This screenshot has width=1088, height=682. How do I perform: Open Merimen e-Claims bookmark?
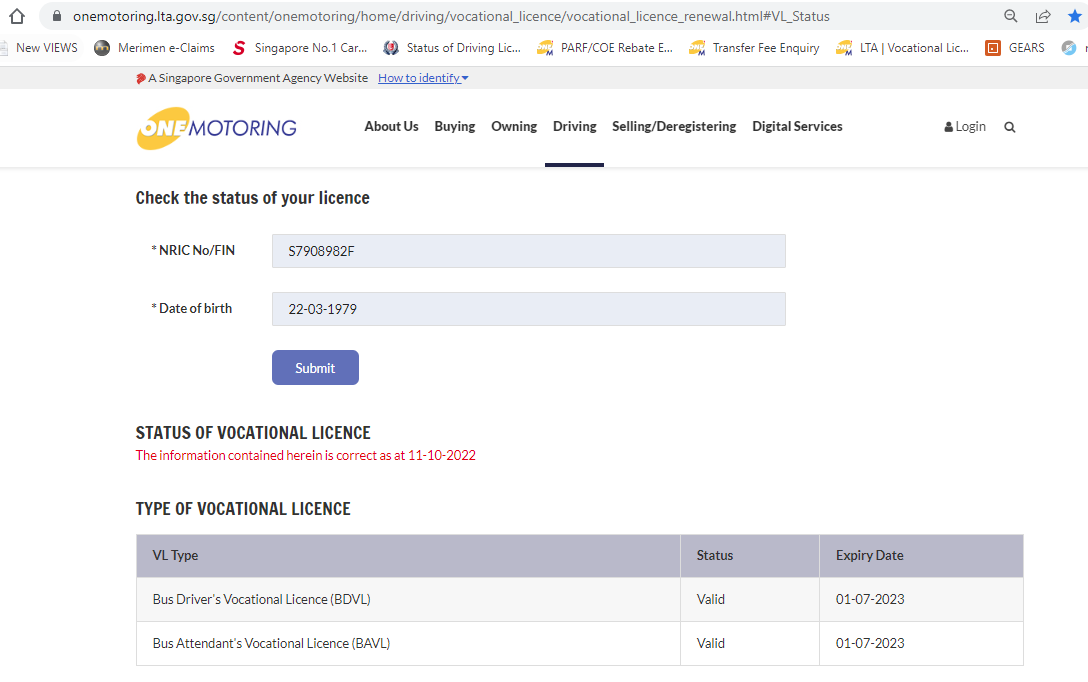(154, 48)
